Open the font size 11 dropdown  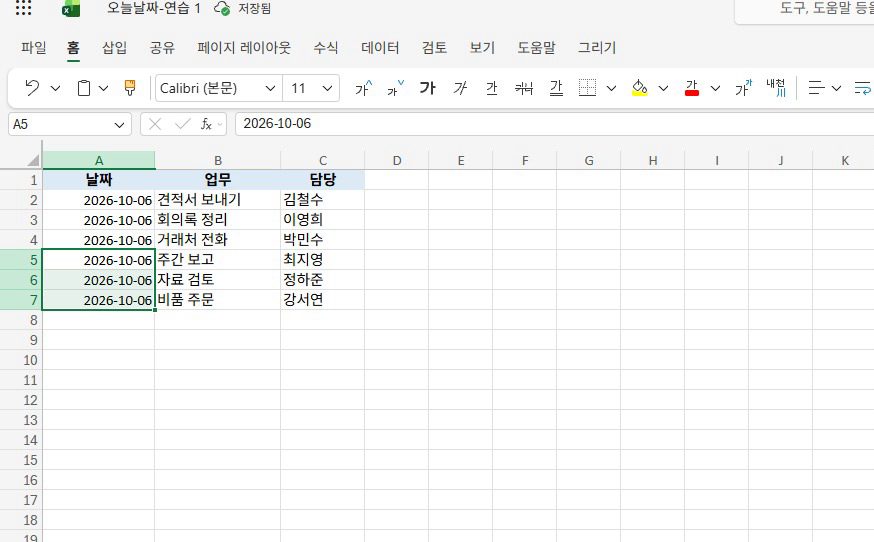[327, 88]
